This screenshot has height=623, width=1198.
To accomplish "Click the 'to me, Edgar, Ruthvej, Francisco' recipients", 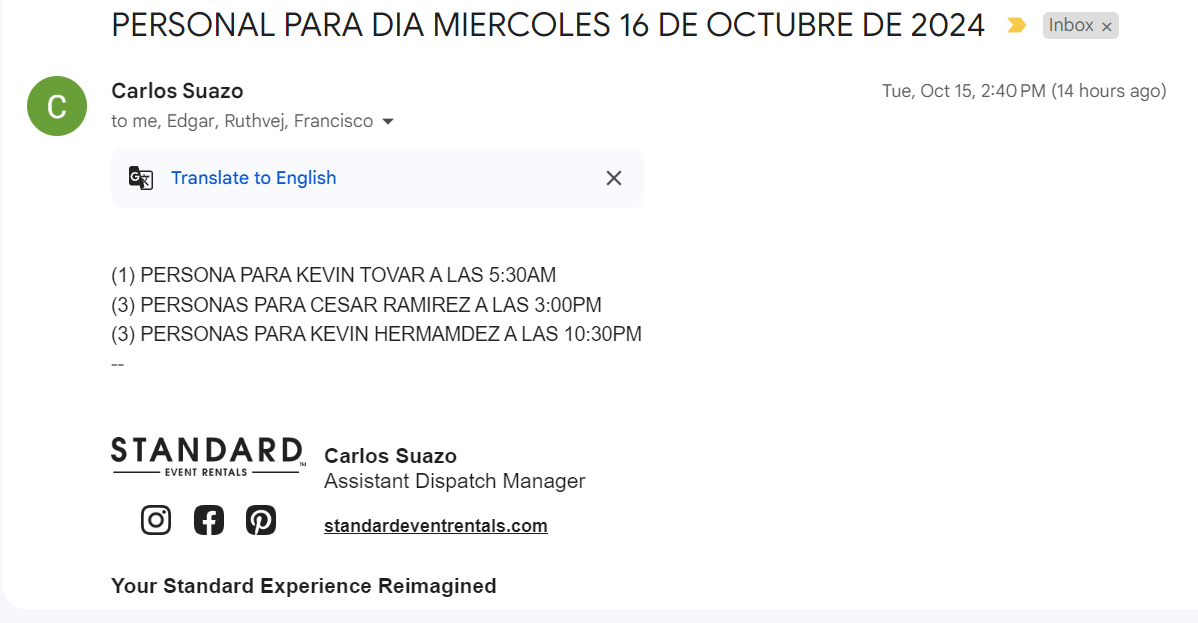I will [x=242, y=122].
